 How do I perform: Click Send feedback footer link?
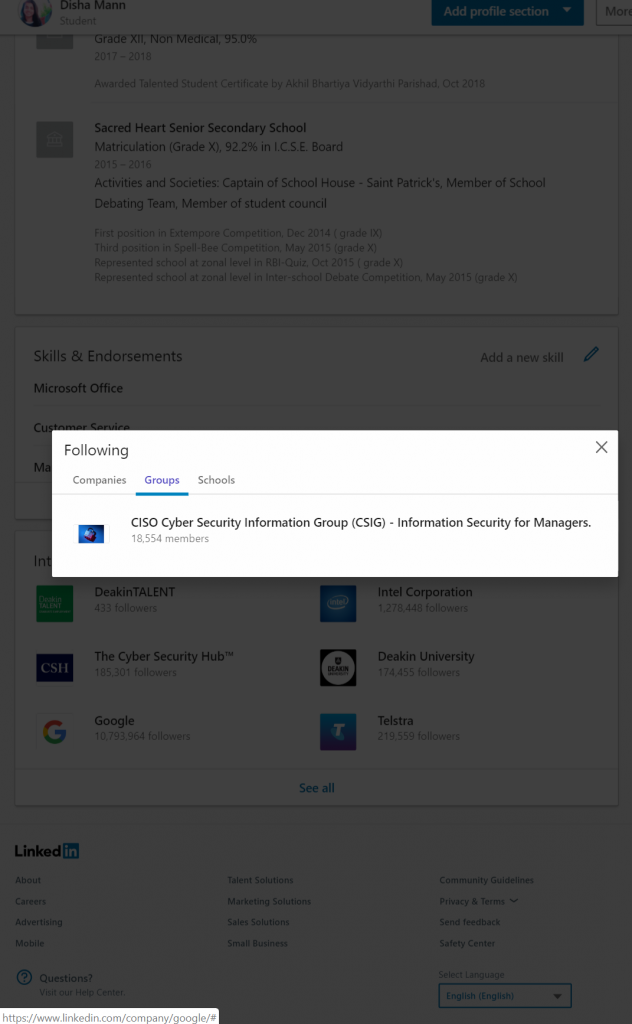point(469,922)
